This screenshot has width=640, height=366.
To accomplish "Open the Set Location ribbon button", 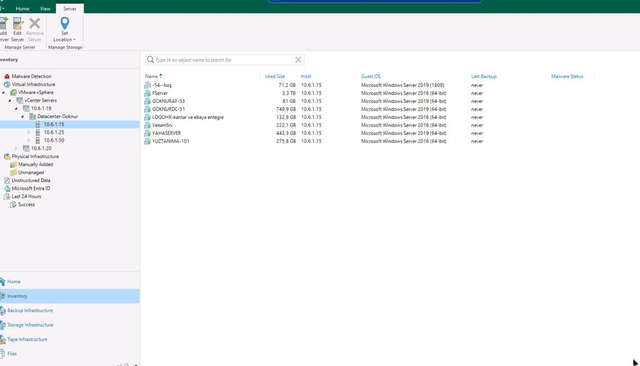I will tap(64, 29).
